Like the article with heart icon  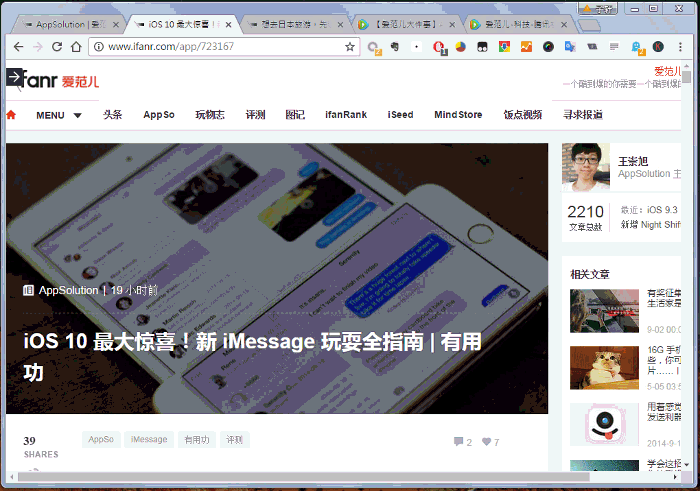(486, 441)
